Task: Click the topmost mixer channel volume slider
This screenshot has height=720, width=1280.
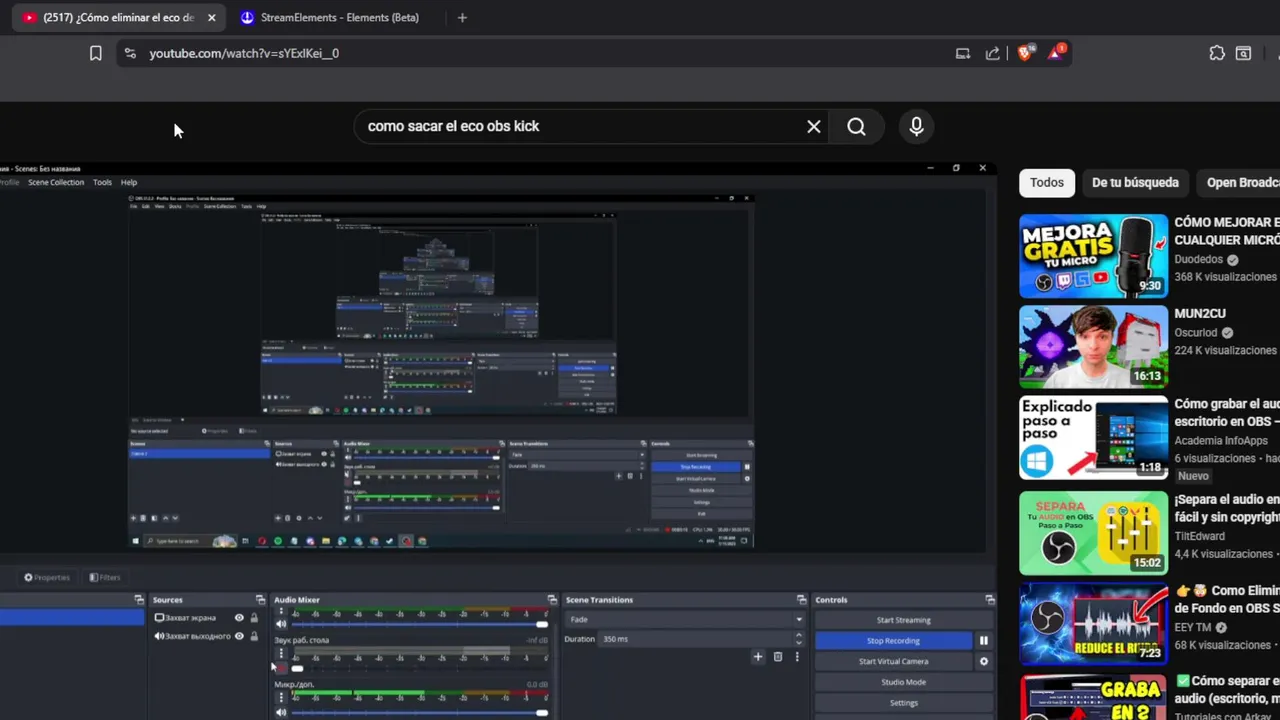Action: 419,624
